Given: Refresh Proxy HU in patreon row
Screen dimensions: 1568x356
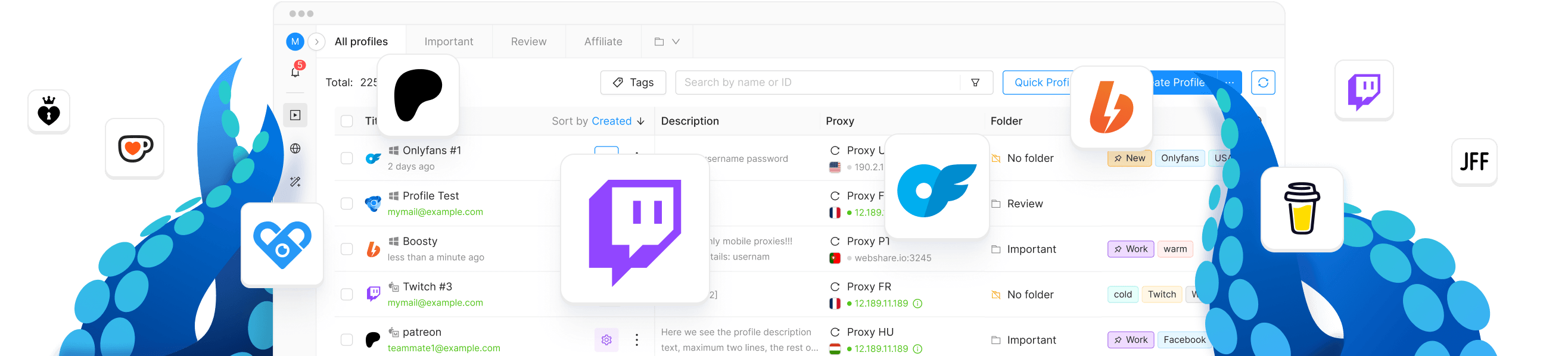Looking at the screenshot, I should click(835, 332).
